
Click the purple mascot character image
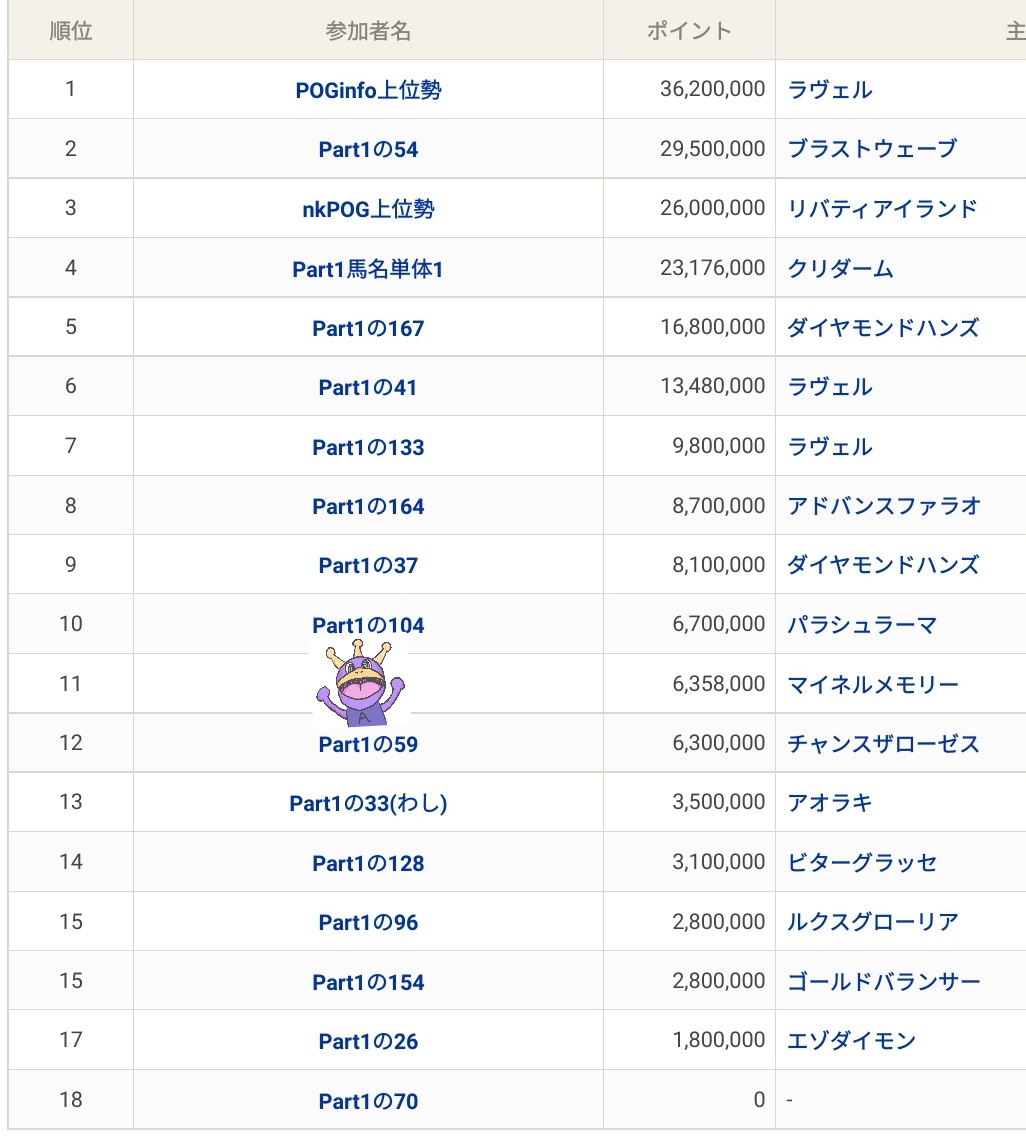pos(360,684)
